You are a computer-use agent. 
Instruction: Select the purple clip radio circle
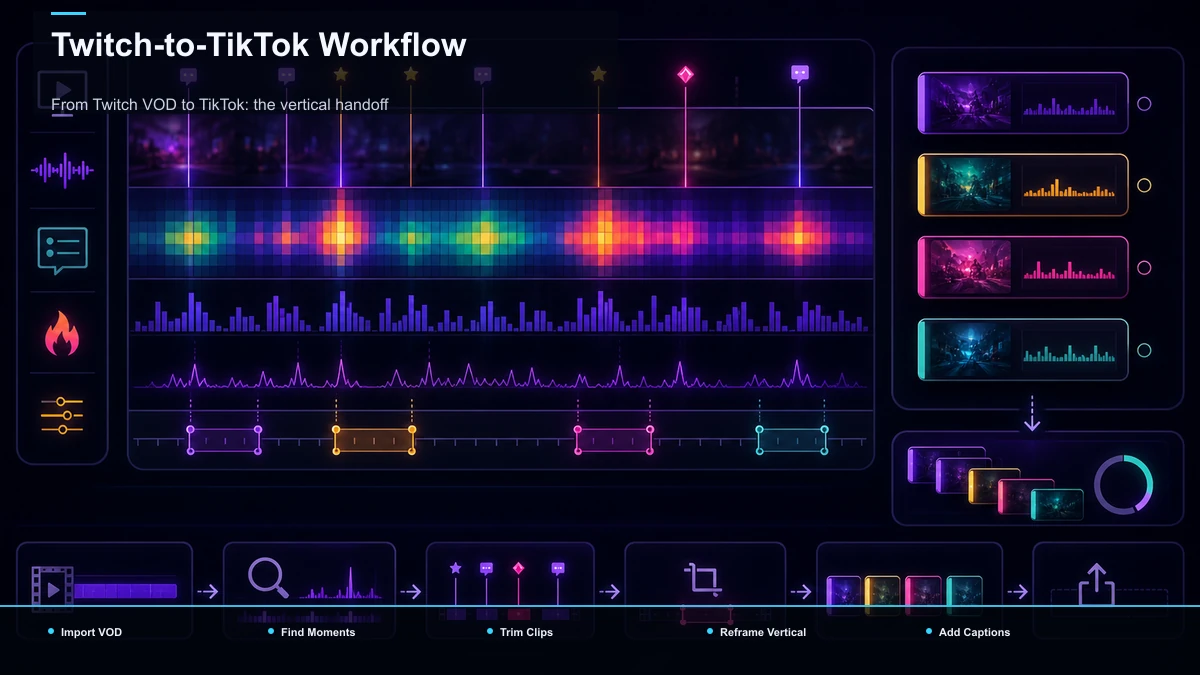tap(1144, 103)
